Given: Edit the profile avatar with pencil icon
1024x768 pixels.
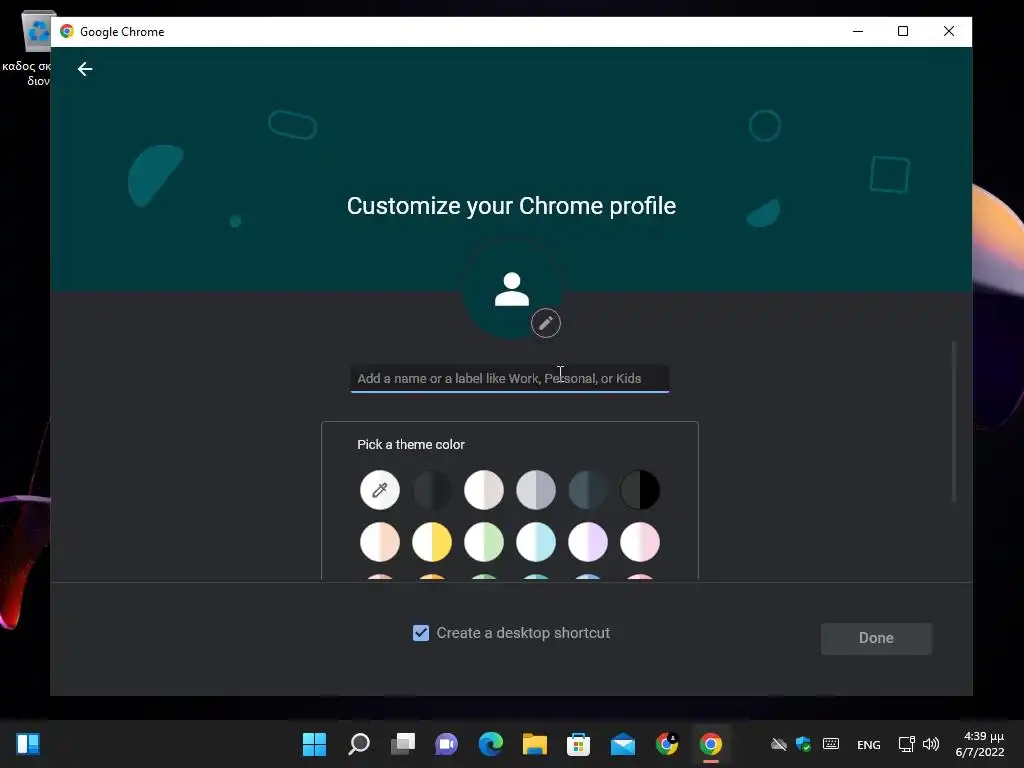Looking at the screenshot, I should (x=545, y=323).
